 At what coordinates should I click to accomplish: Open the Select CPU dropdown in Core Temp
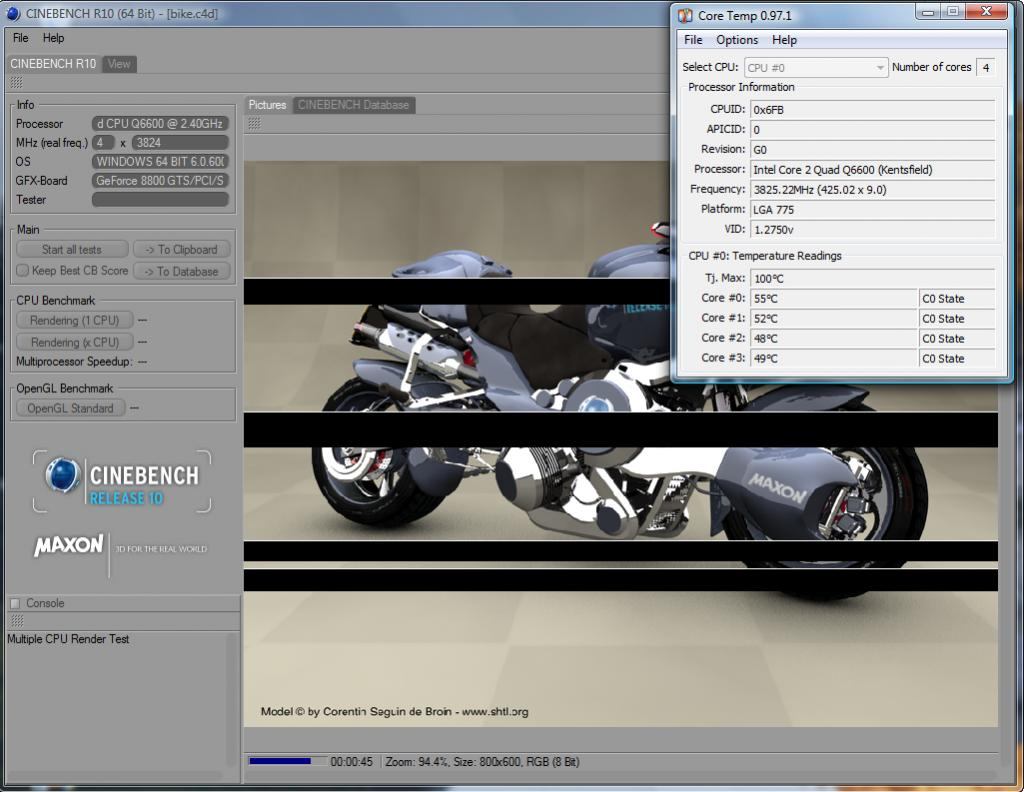click(x=816, y=67)
